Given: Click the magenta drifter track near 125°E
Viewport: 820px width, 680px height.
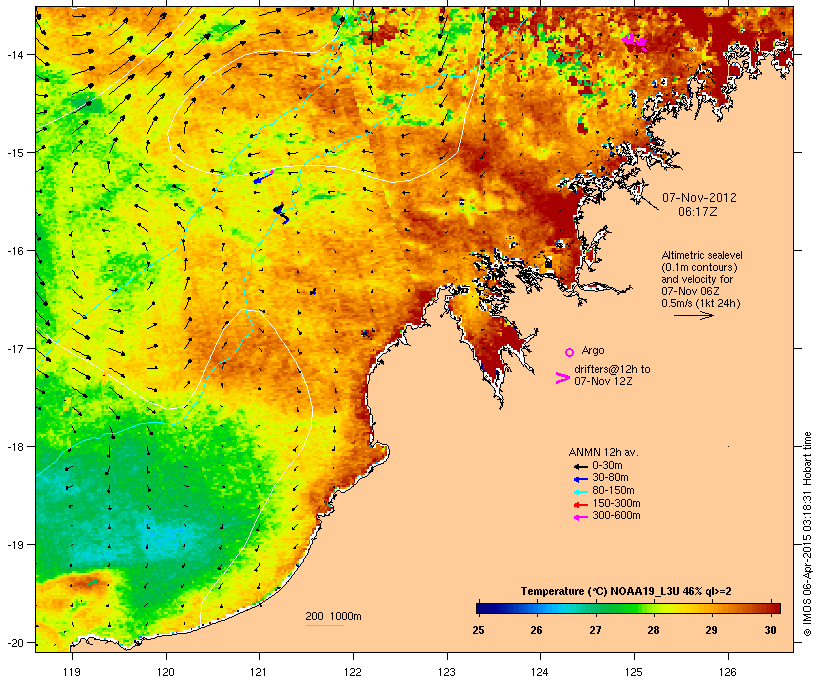Looking at the screenshot, I should [634, 42].
